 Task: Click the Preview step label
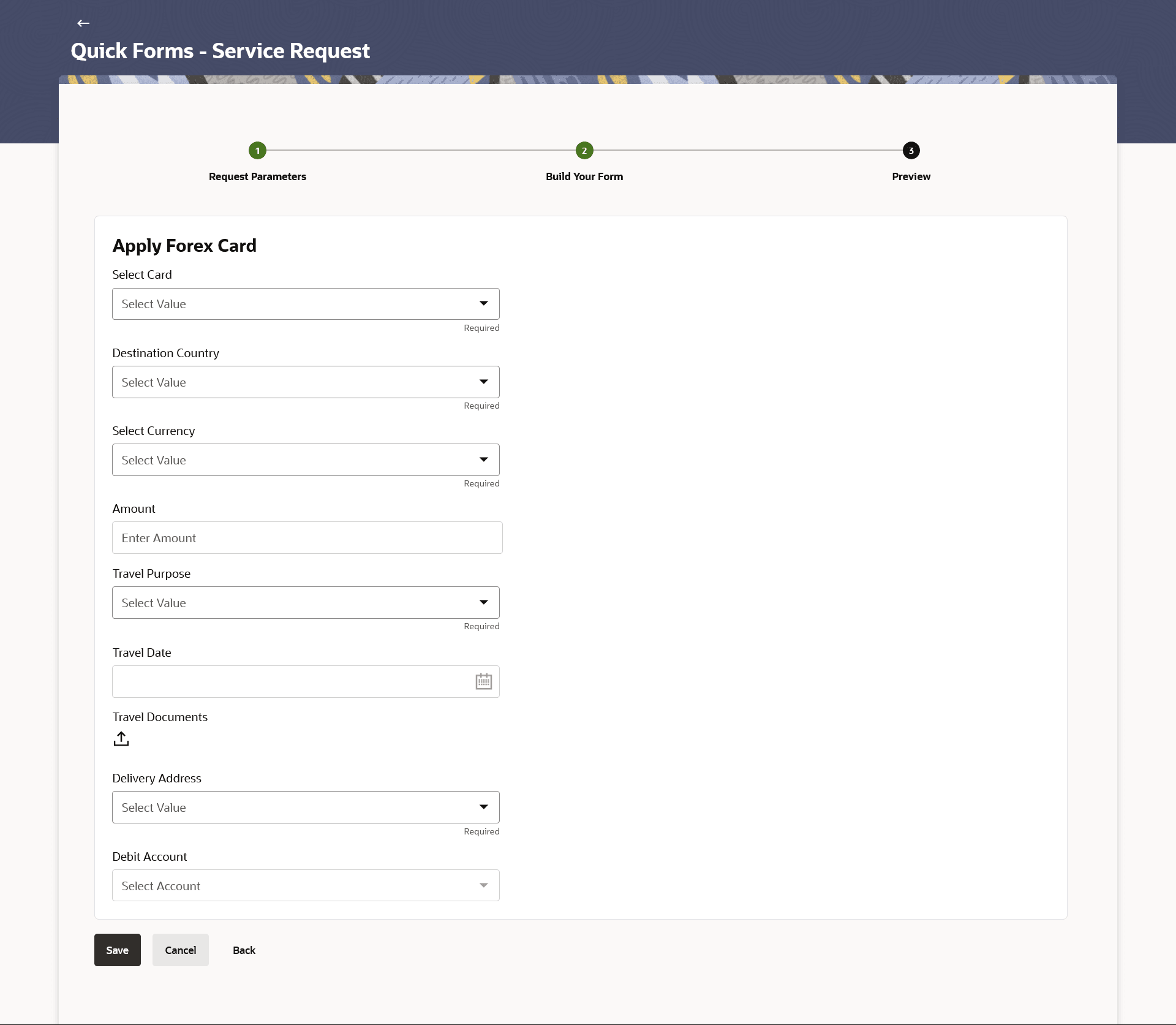point(911,176)
